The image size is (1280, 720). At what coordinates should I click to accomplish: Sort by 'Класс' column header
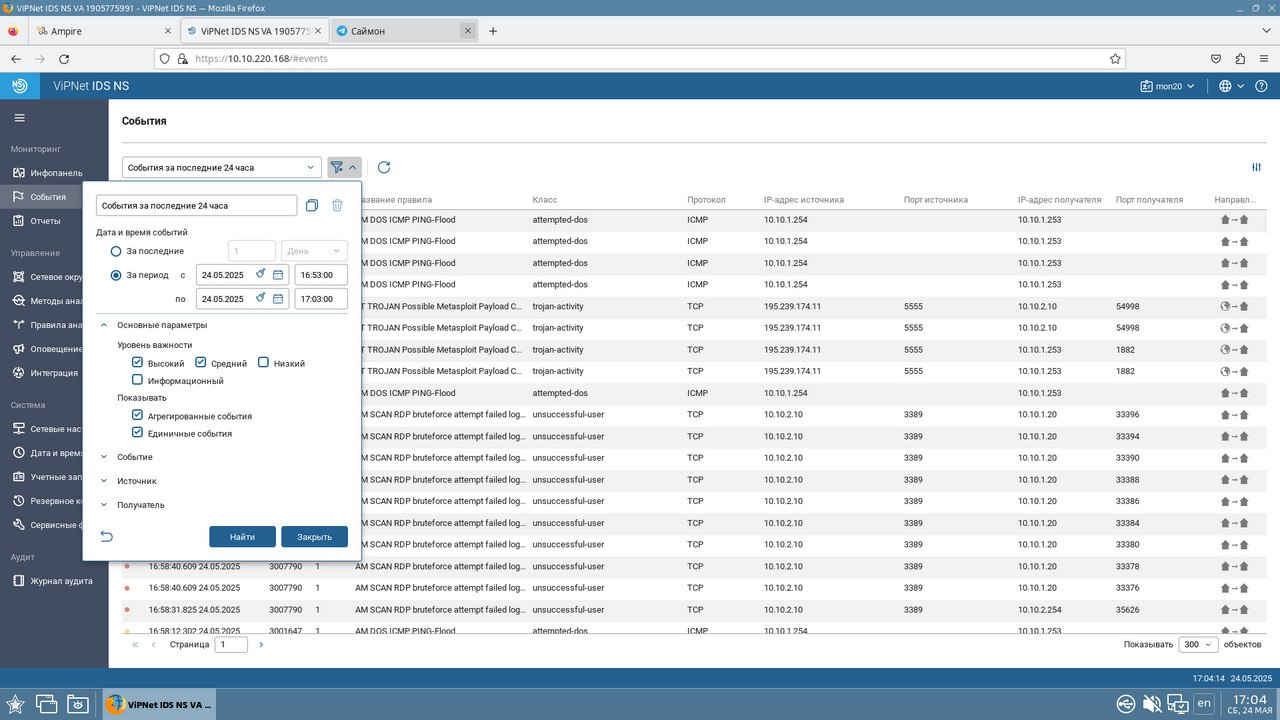pos(544,200)
